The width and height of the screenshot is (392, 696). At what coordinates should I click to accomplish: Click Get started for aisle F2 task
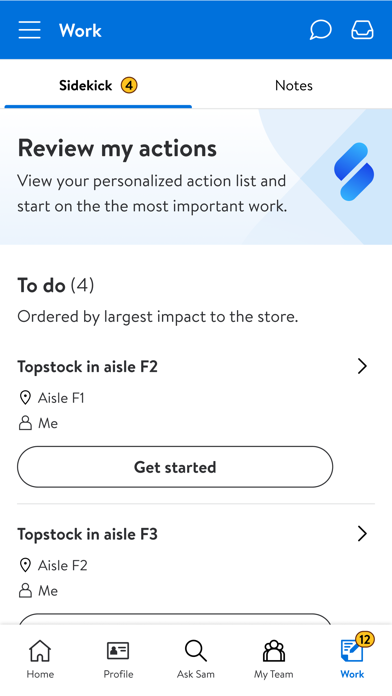(175, 467)
